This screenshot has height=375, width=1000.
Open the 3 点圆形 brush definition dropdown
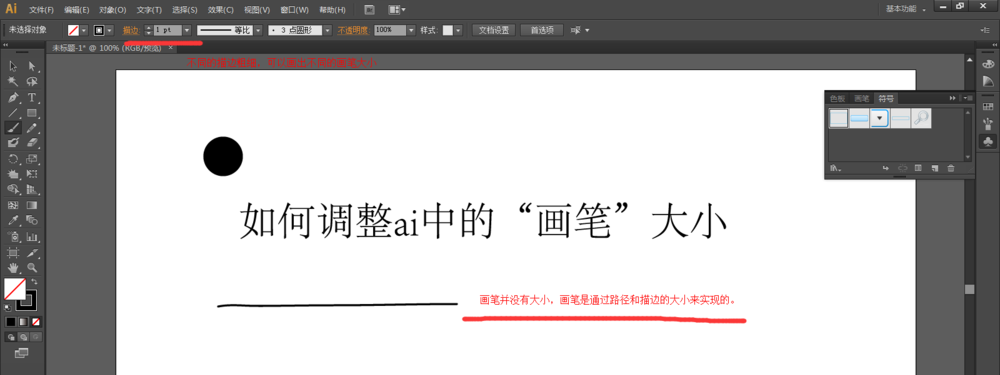tap(328, 30)
